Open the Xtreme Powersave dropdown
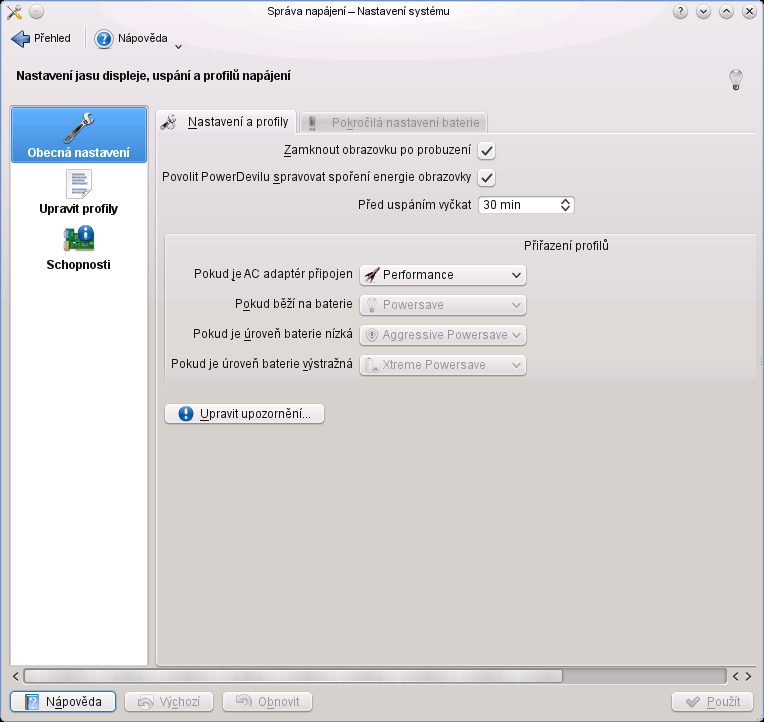This screenshot has height=722, width=764. [x=443, y=365]
